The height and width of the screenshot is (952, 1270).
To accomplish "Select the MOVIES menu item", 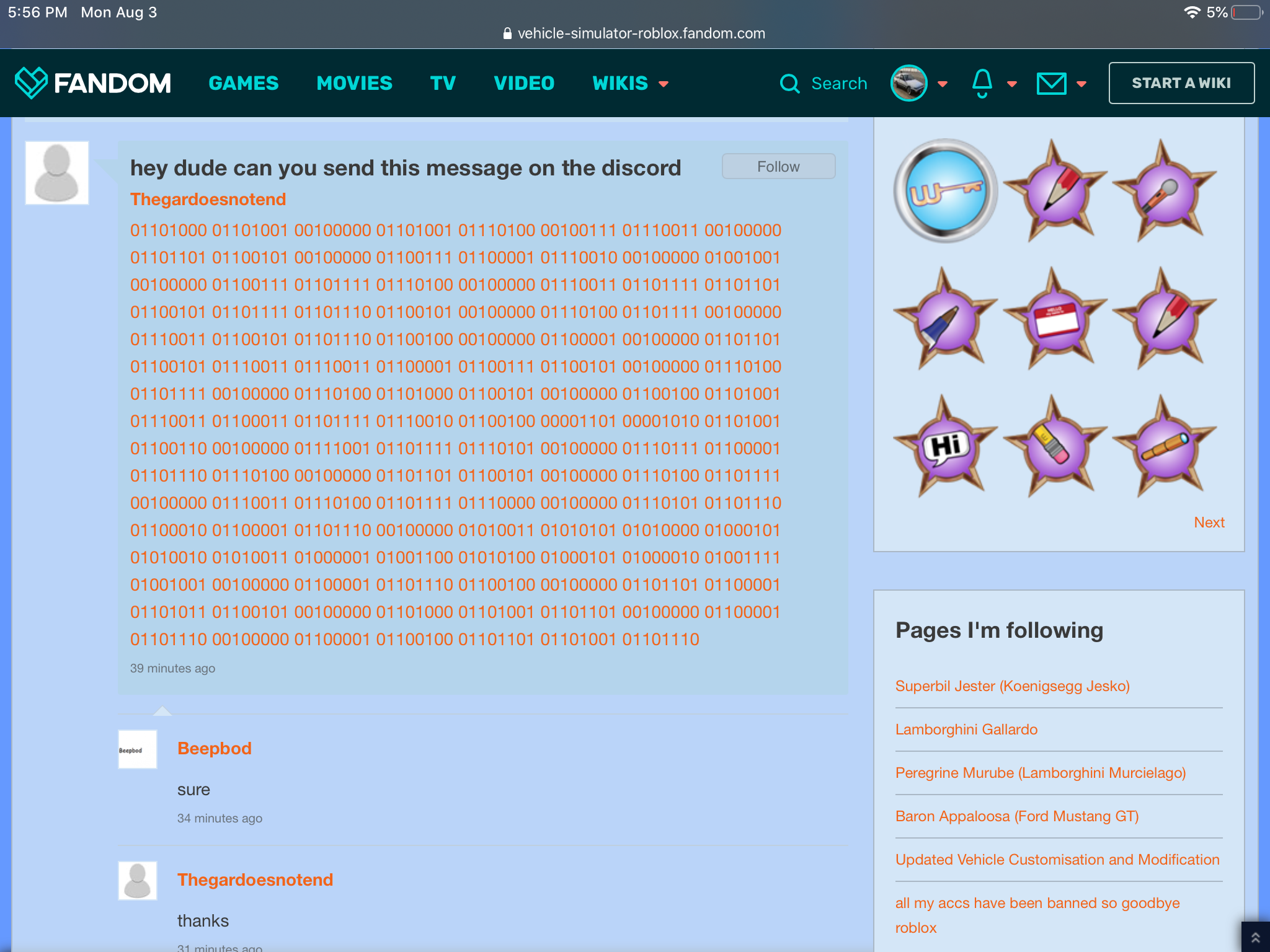I will click(x=354, y=82).
